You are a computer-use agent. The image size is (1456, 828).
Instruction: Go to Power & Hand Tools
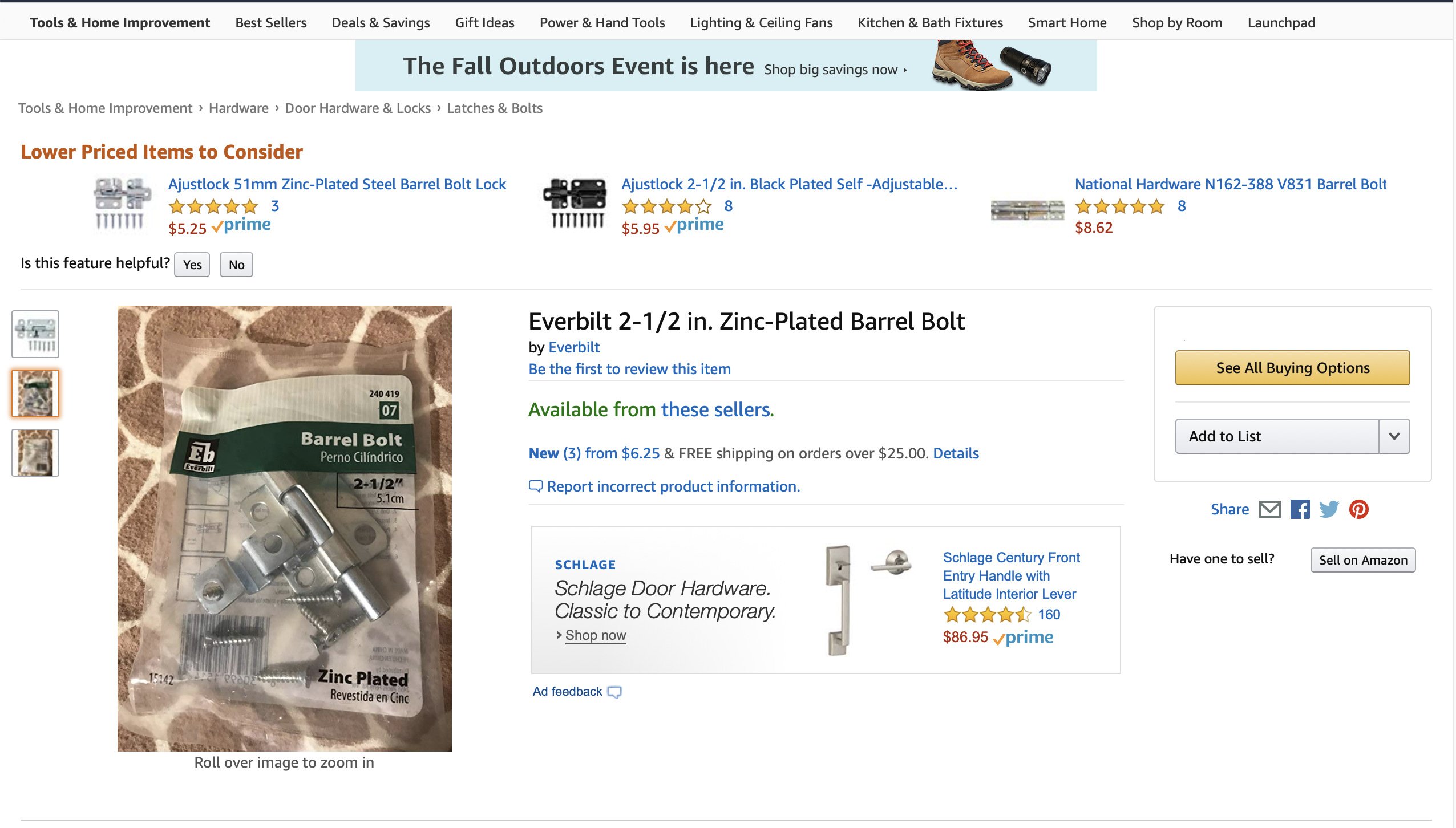[x=602, y=23]
